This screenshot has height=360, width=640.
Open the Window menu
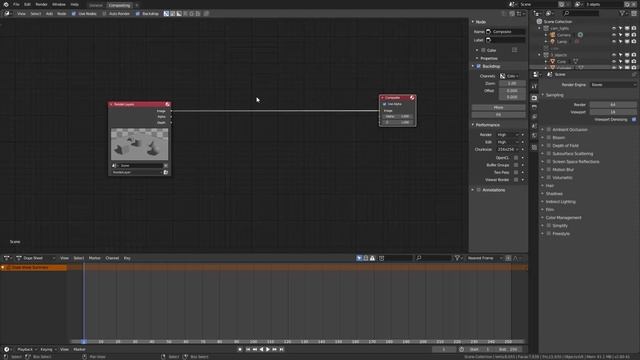(59, 4)
